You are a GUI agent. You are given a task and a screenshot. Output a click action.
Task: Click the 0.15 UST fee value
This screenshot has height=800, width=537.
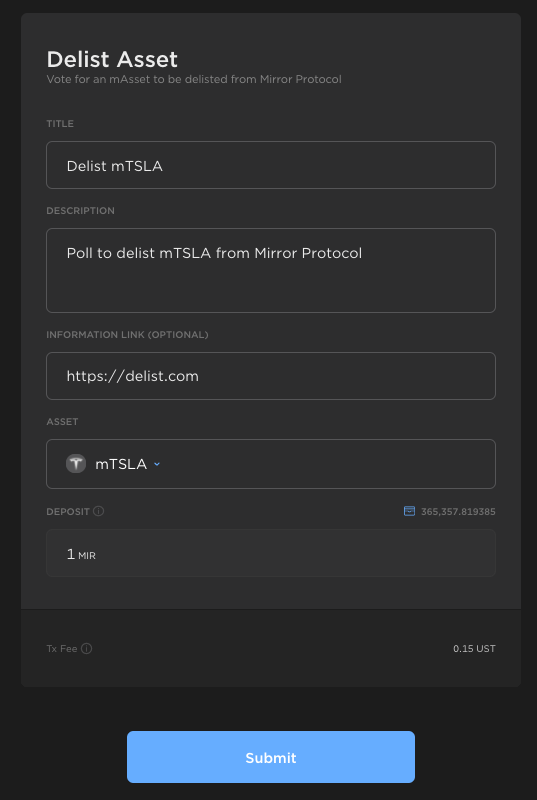pos(474,648)
